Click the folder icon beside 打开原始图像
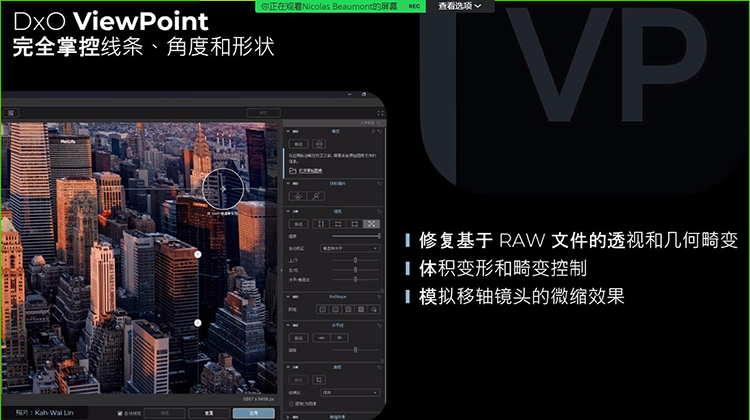Screen dimensions: 750x420 293,171
